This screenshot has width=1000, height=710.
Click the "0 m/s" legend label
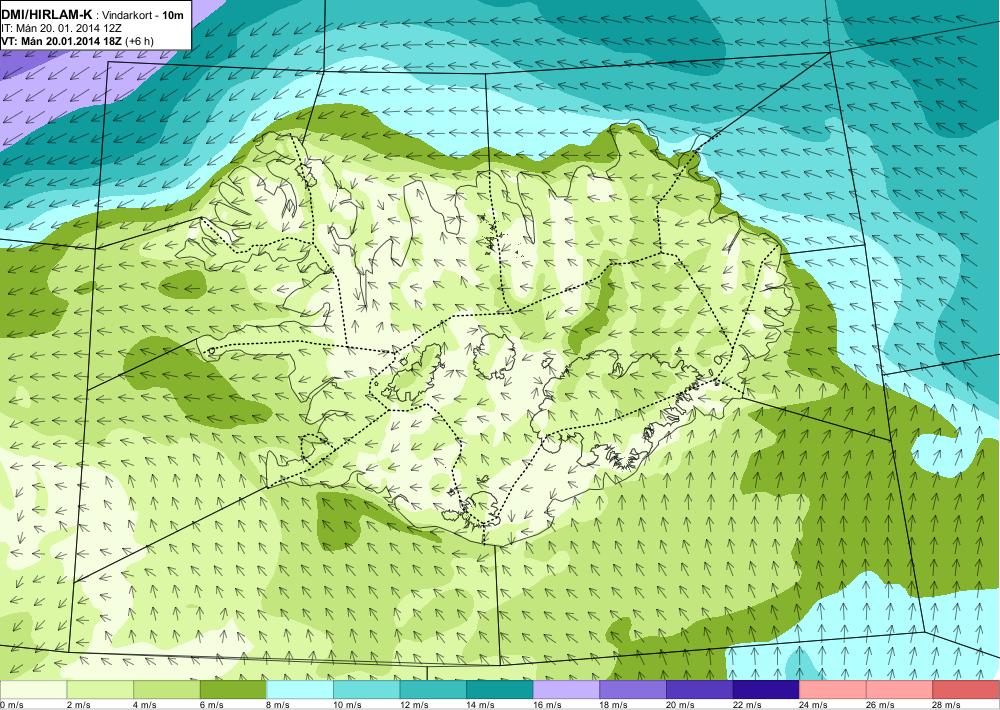point(11,705)
